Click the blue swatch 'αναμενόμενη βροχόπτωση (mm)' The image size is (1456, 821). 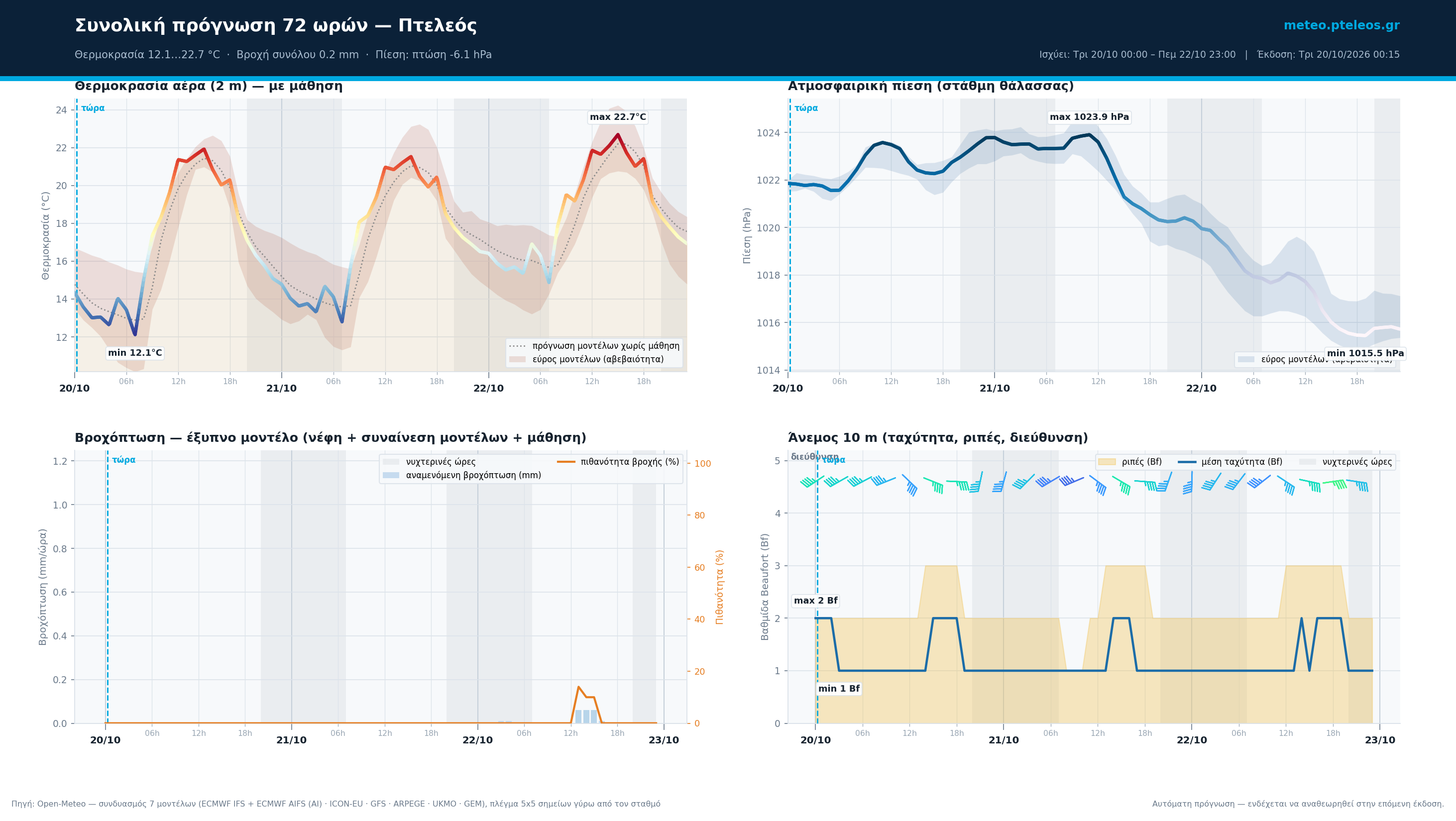[x=391, y=475]
